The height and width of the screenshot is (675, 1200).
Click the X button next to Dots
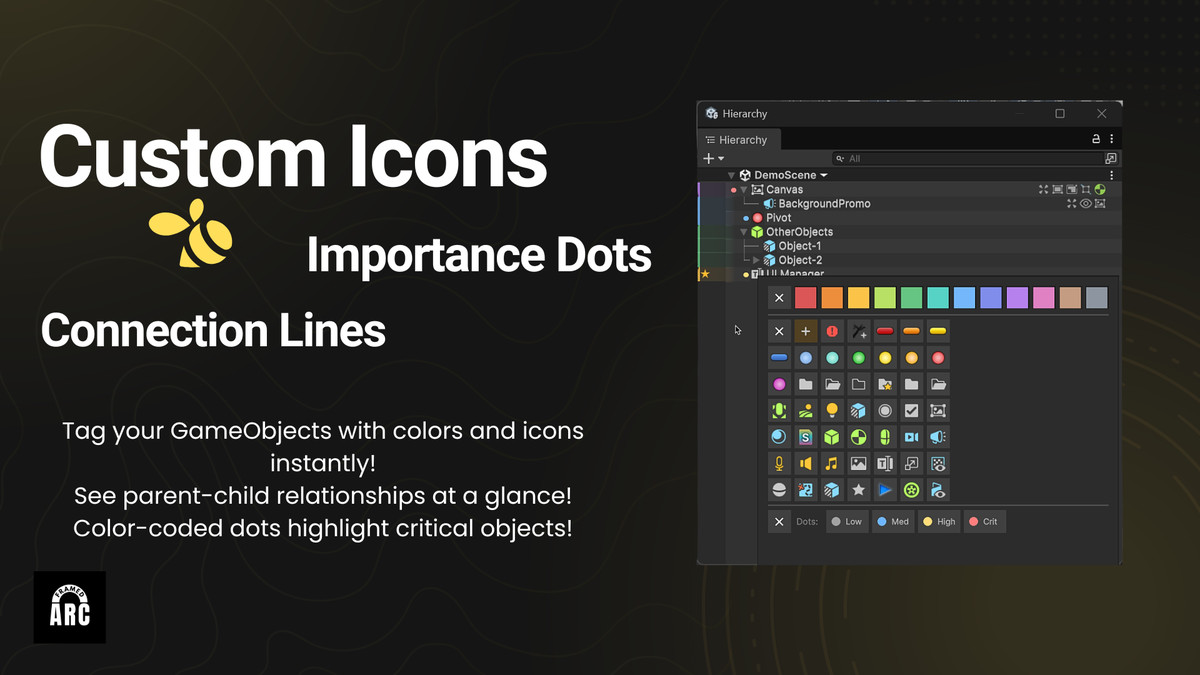(x=779, y=522)
